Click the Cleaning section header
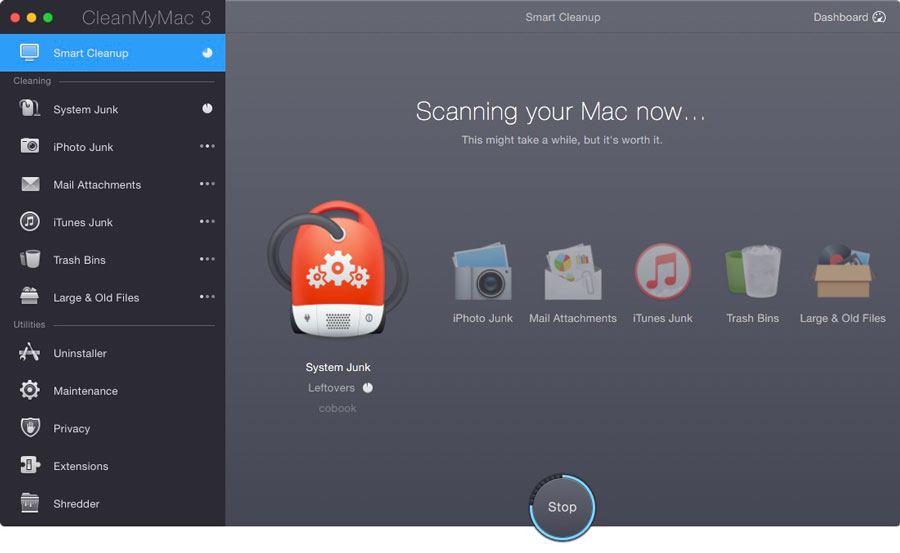 pyautogui.click(x=32, y=81)
